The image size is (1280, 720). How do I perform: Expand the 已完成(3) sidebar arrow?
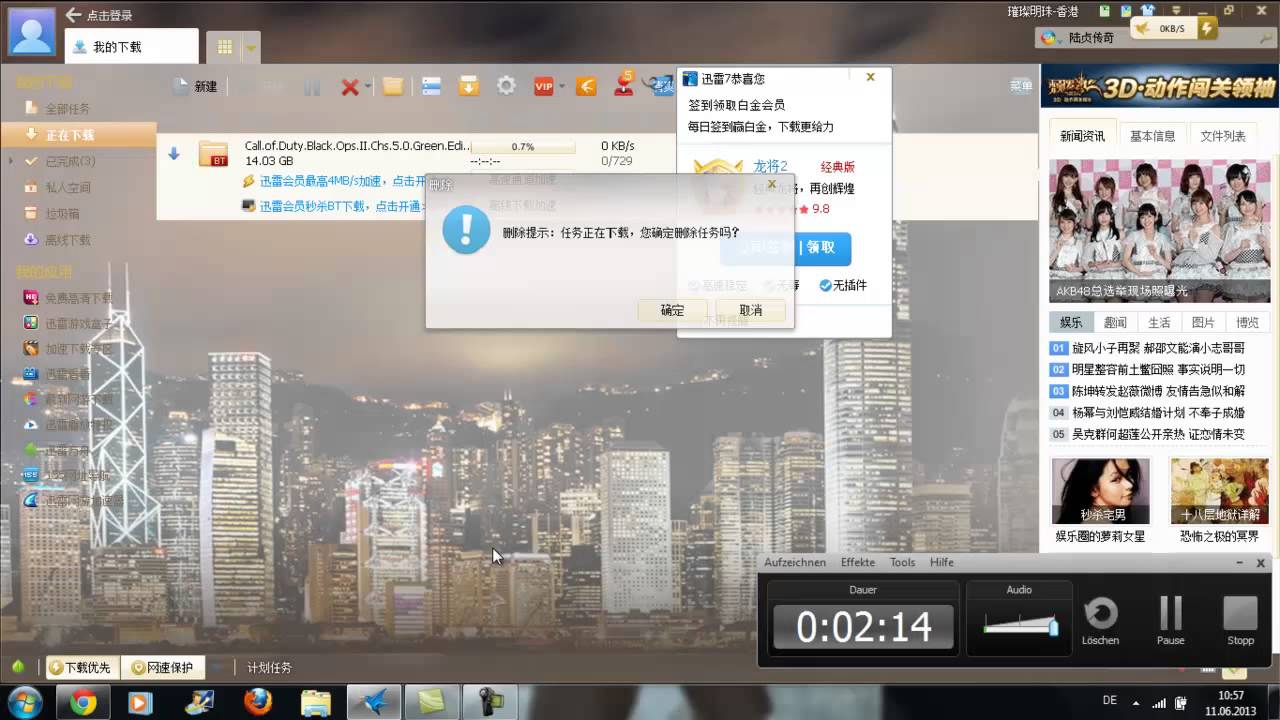point(11,161)
